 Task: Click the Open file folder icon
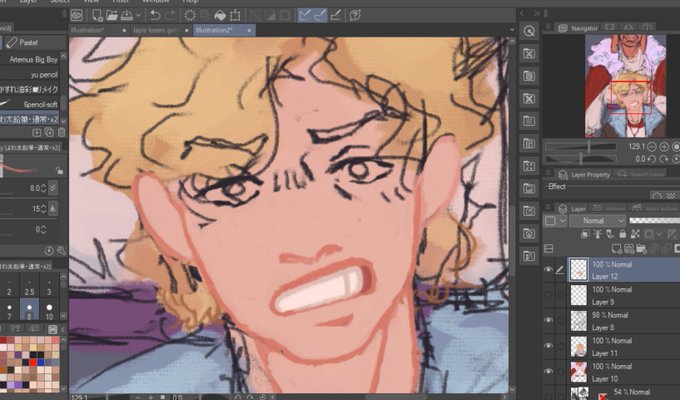pyautogui.click(x=112, y=16)
